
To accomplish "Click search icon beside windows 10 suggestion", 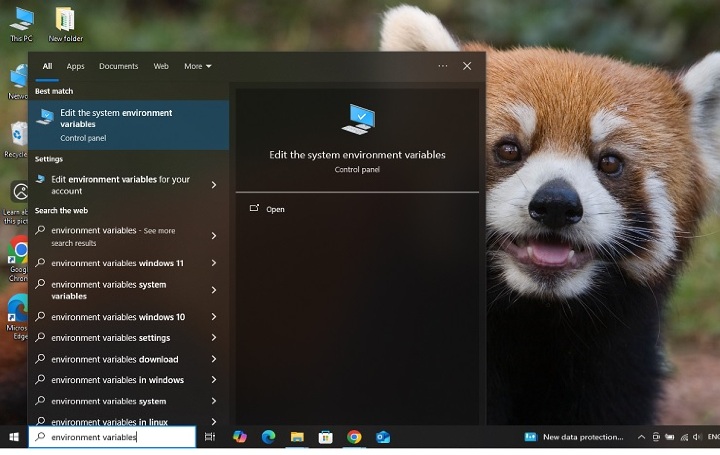I will (x=40, y=316).
